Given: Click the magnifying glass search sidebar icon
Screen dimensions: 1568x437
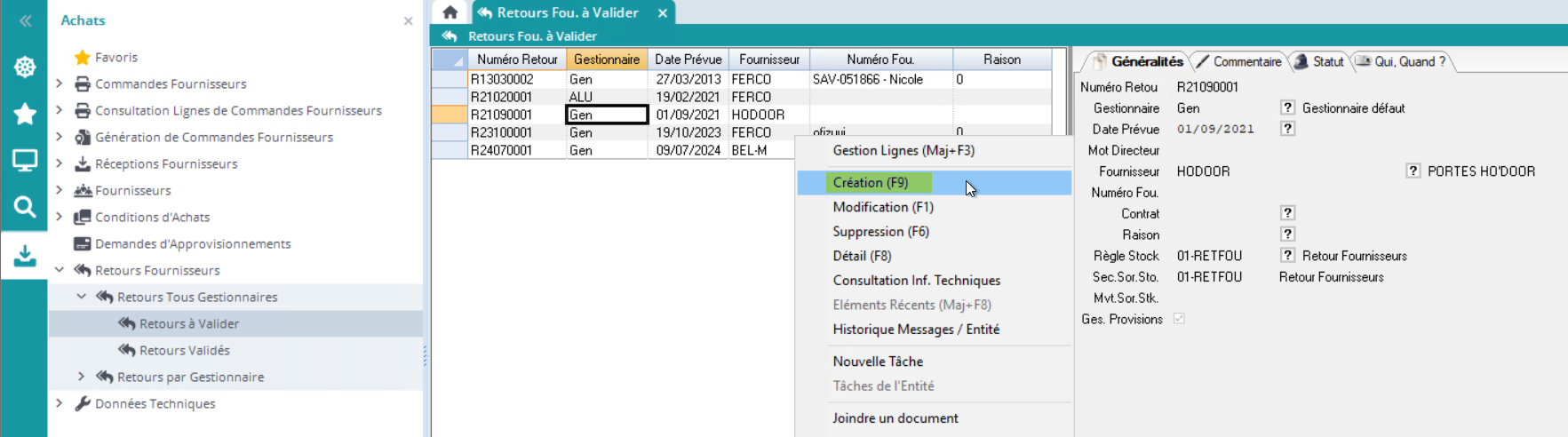Looking at the screenshot, I should click(x=25, y=207).
